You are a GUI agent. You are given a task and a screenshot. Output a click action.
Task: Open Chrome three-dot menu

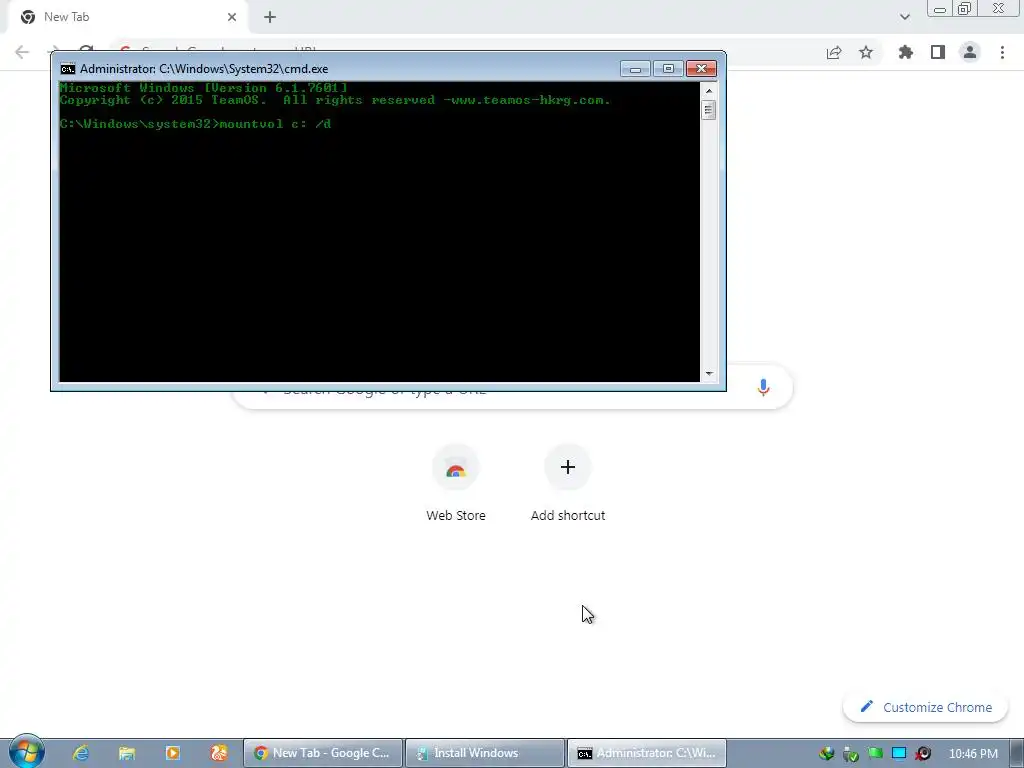[x=1002, y=52]
